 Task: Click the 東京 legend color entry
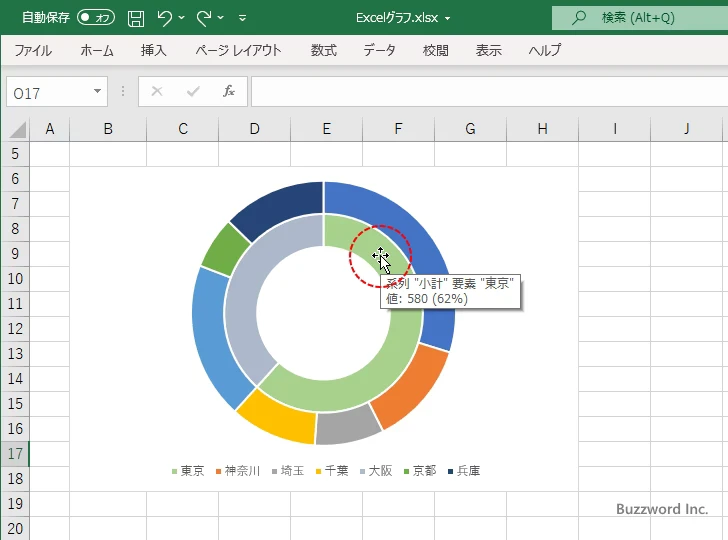point(175,471)
